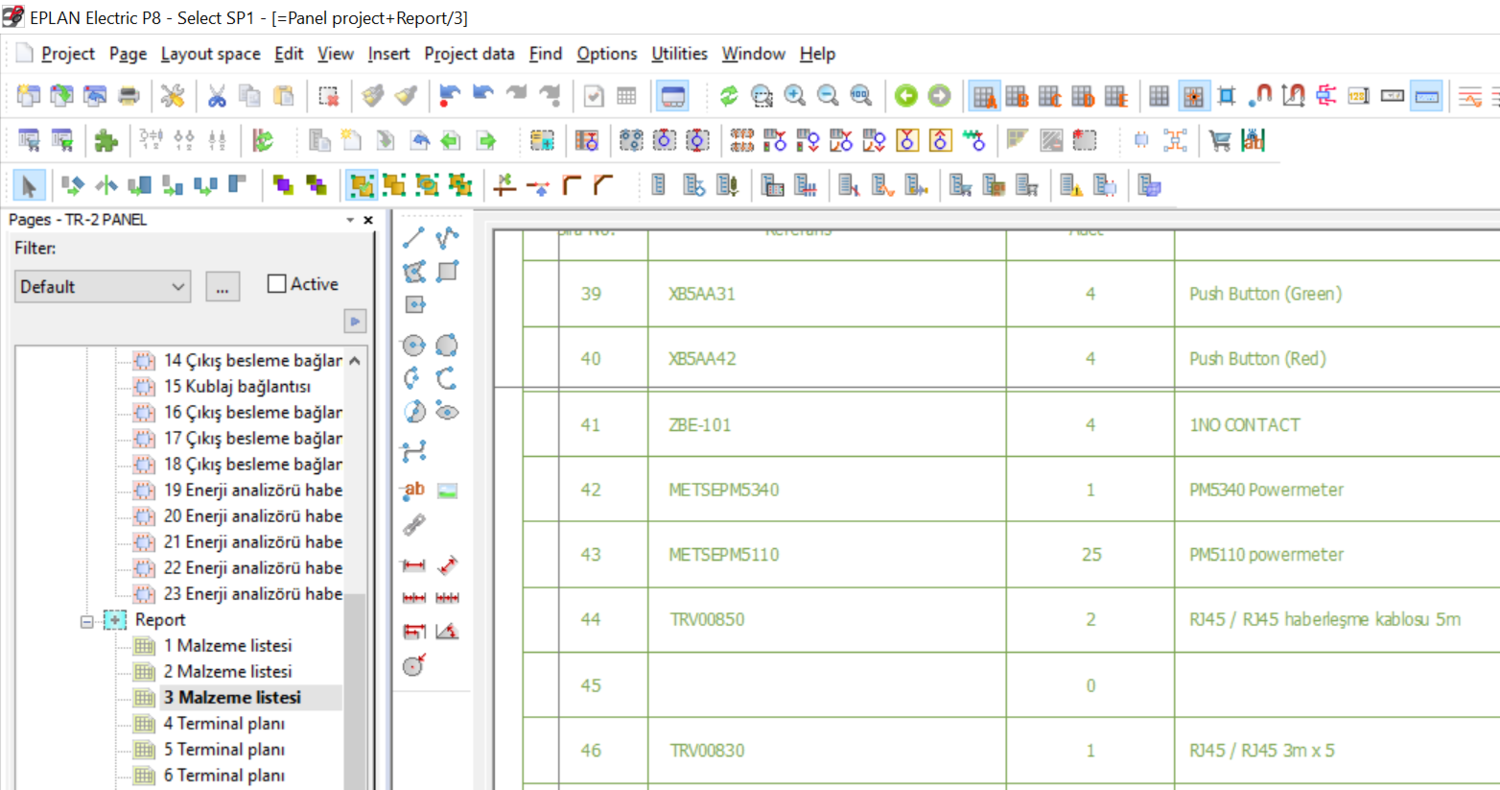Image resolution: width=1500 pixels, height=790 pixels.
Task: Toggle Grid D snap setting
Action: click(1084, 96)
